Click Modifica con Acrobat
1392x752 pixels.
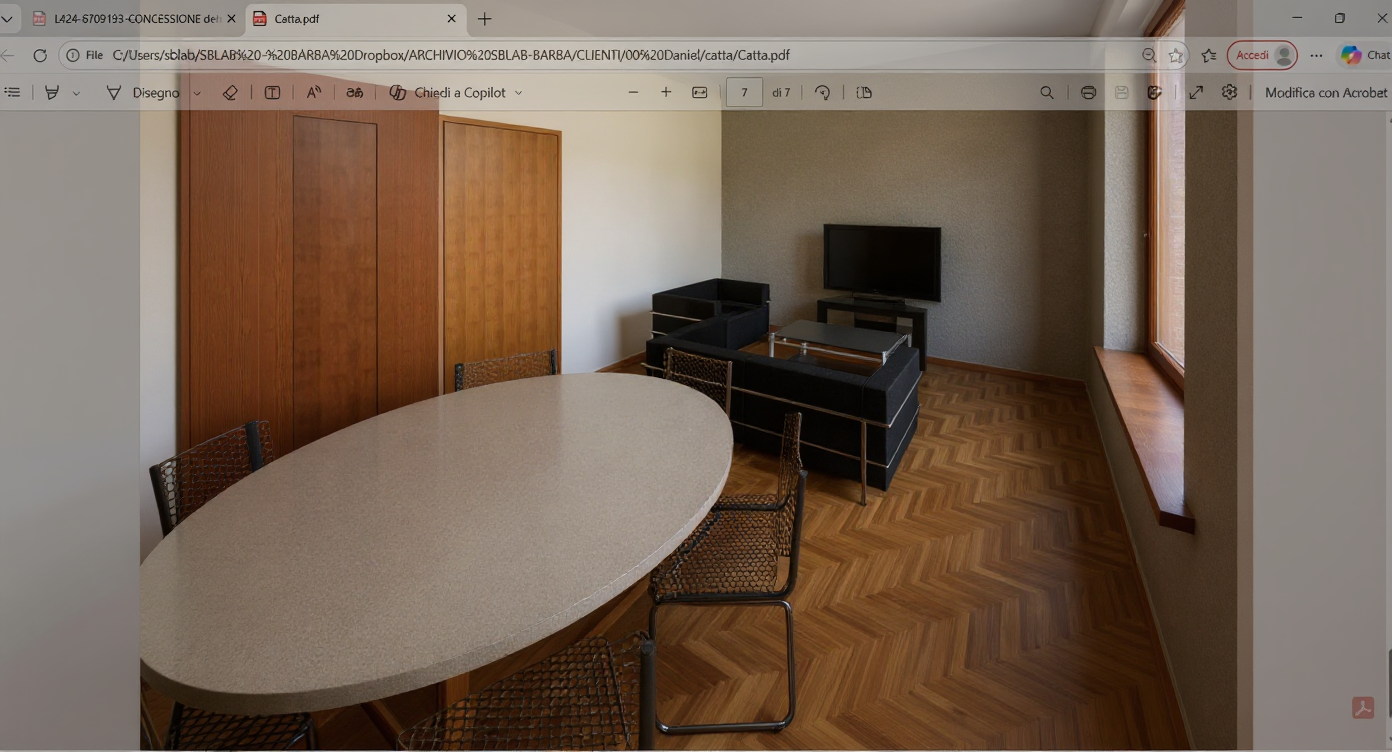point(1325,92)
